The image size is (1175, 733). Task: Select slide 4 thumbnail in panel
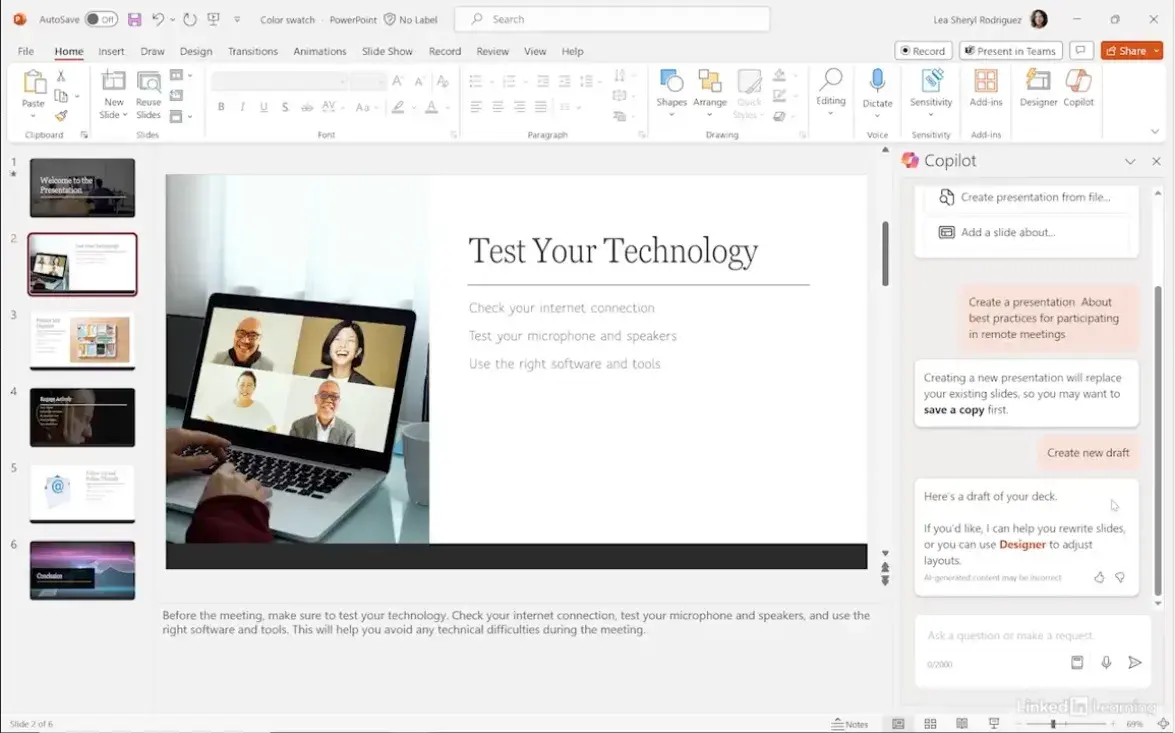pyautogui.click(x=82, y=417)
